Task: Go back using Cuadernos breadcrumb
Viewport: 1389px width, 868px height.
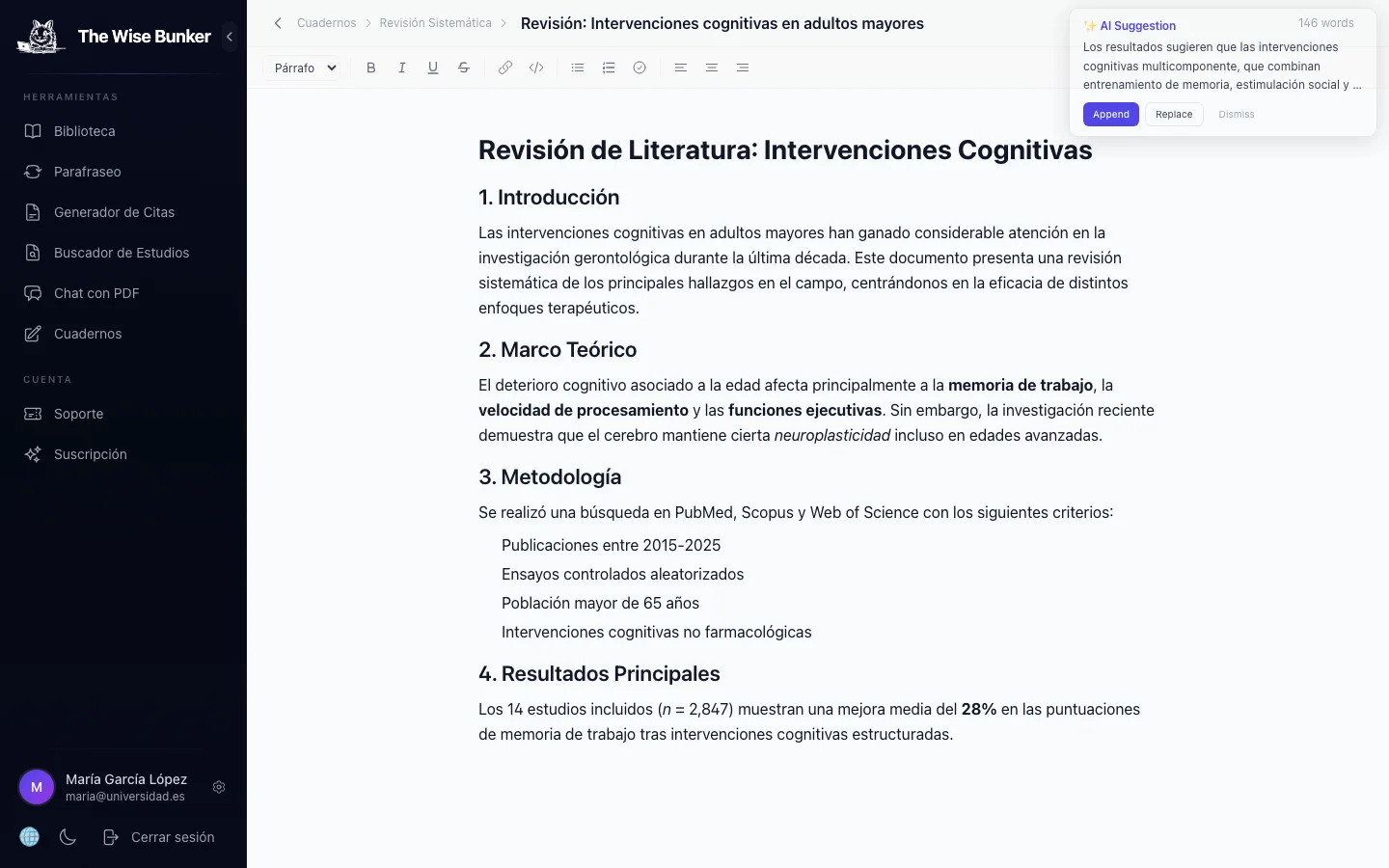Action: (x=326, y=22)
